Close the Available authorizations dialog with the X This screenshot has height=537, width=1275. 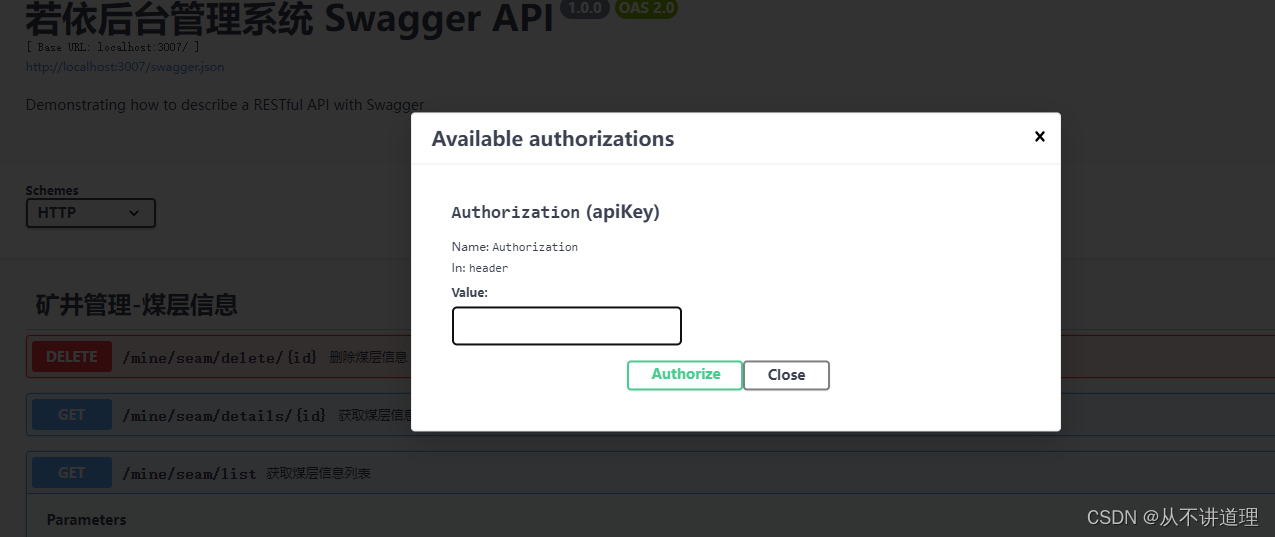(1039, 136)
